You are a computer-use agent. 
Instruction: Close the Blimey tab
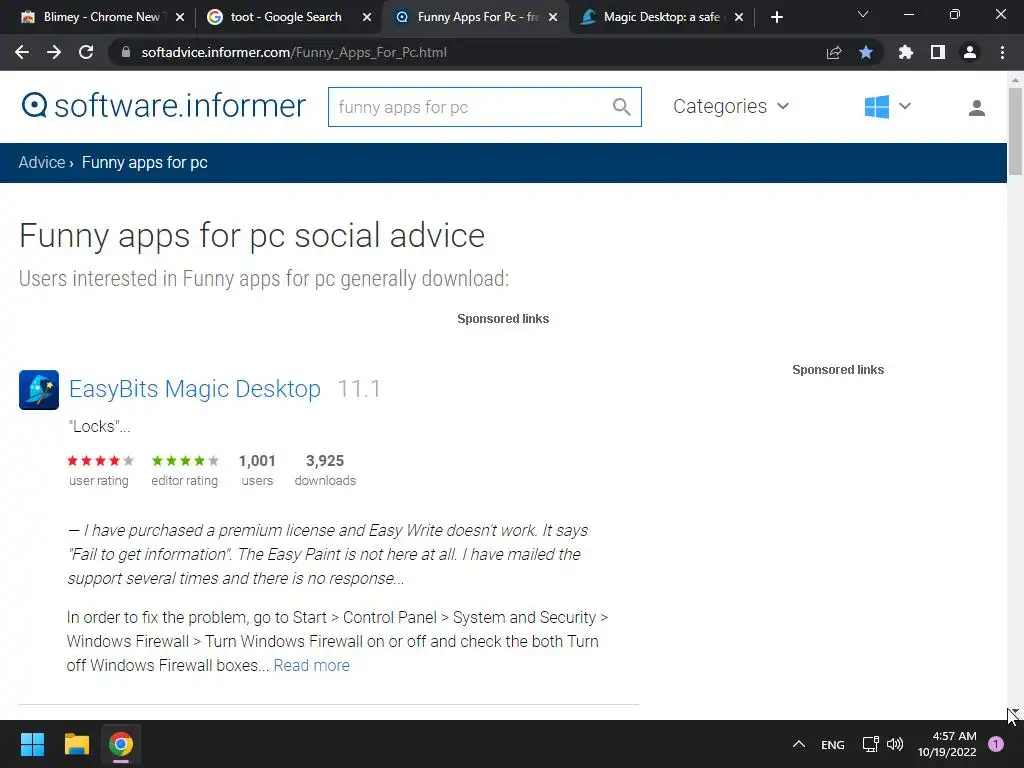pyautogui.click(x=180, y=18)
